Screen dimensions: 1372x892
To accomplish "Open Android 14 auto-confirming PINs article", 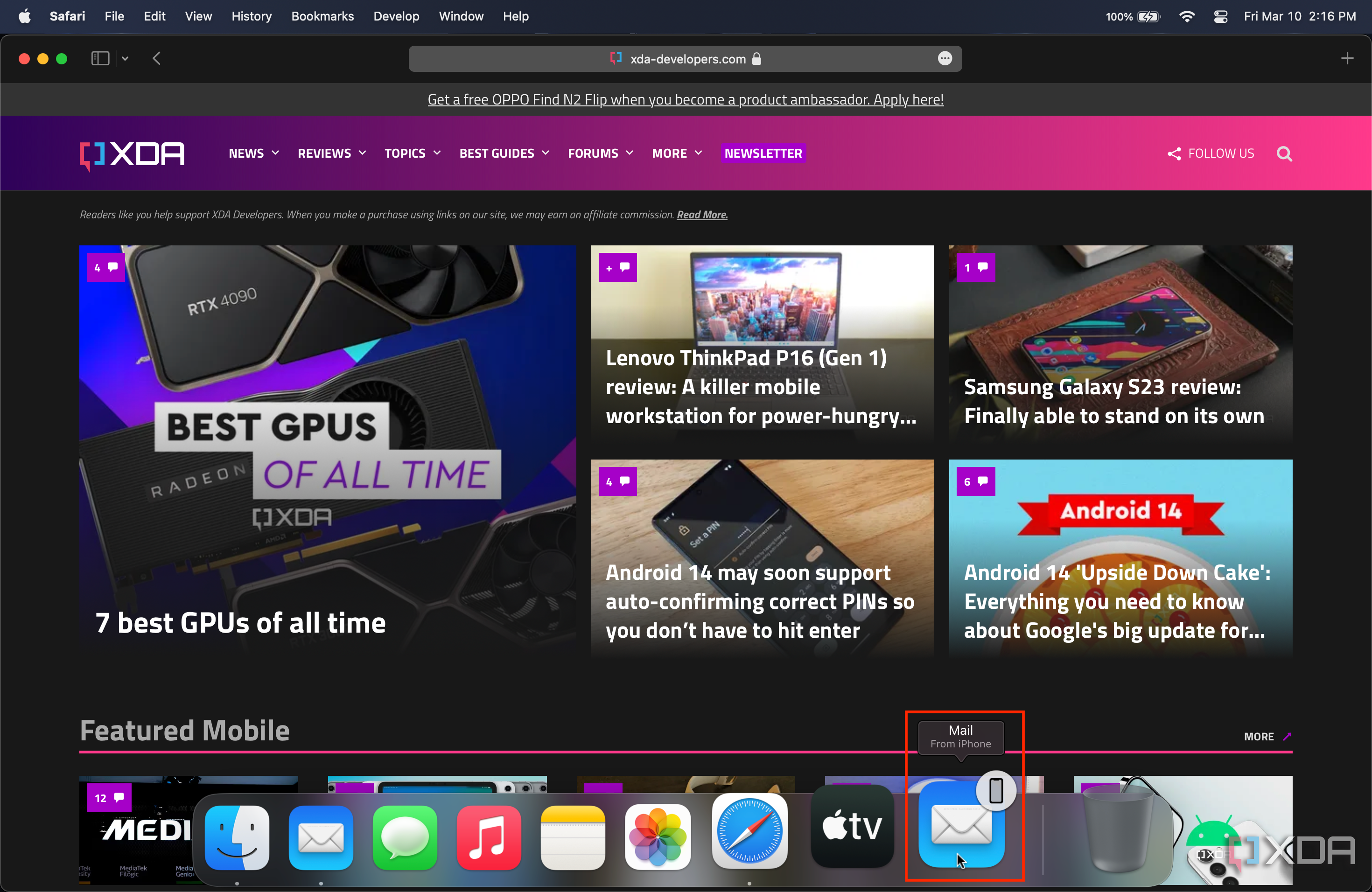I will (x=760, y=601).
